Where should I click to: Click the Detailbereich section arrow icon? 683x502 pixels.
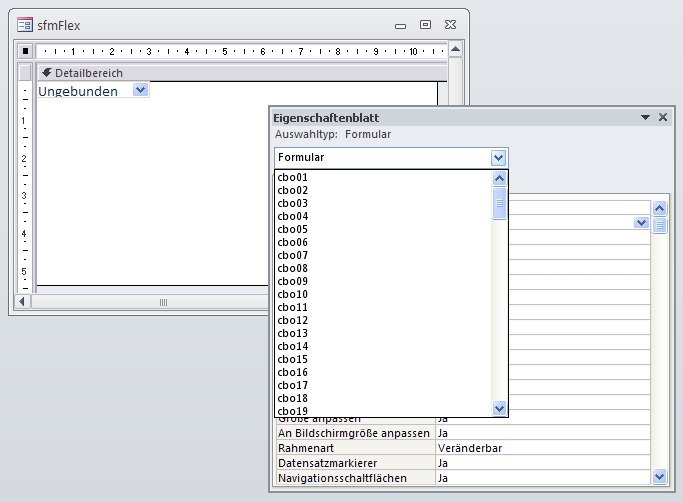[x=46, y=73]
